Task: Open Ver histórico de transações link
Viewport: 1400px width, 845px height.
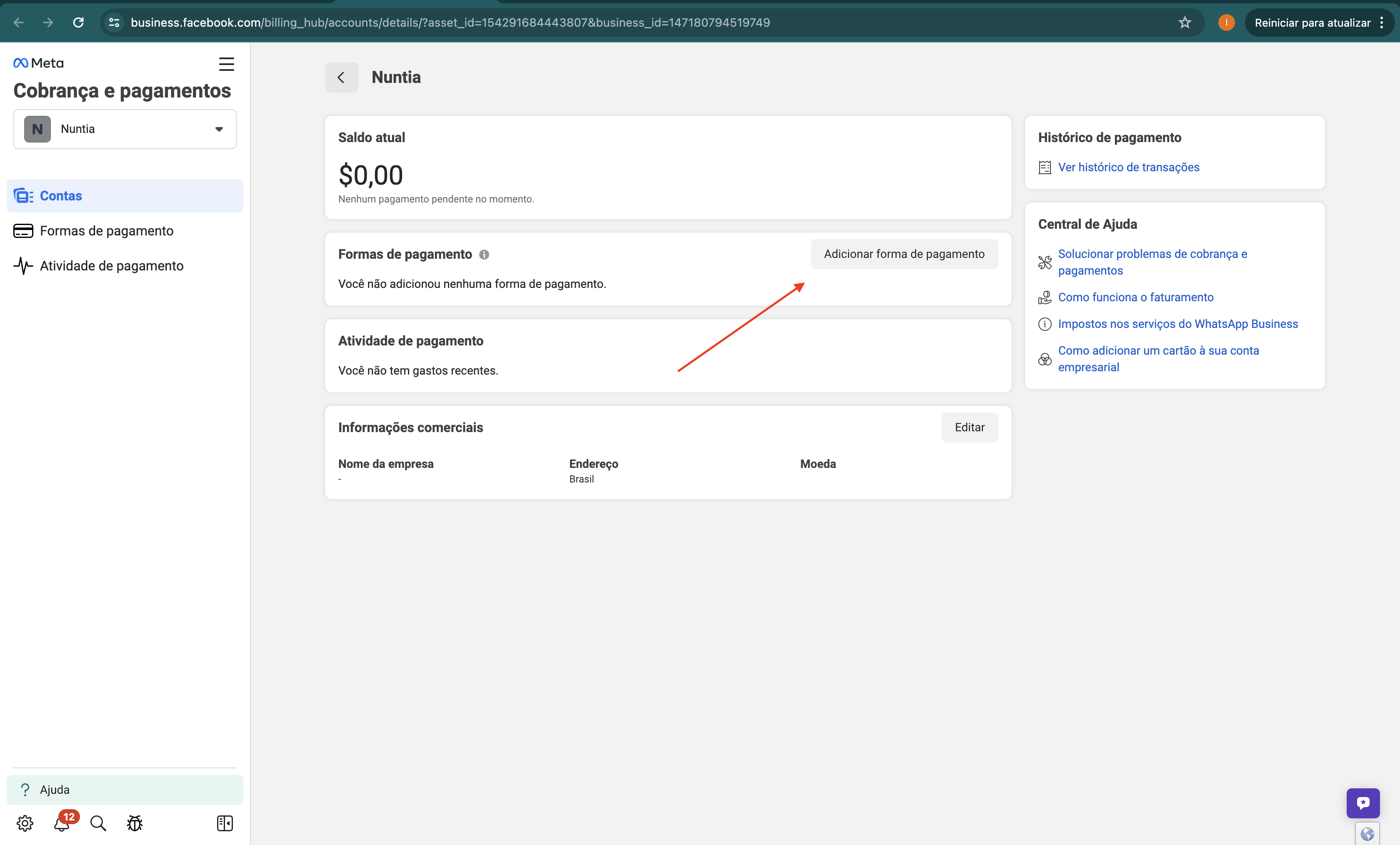Action: [1128, 167]
